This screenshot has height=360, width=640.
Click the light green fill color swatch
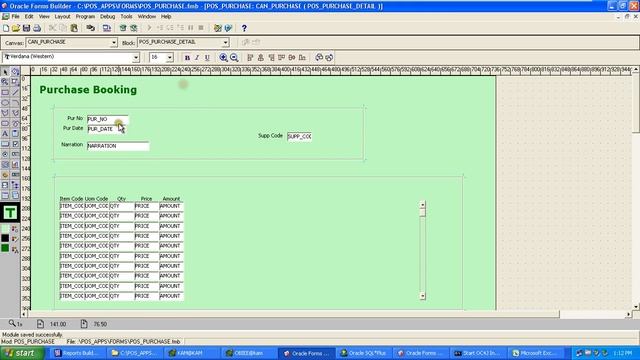[x=5, y=229]
